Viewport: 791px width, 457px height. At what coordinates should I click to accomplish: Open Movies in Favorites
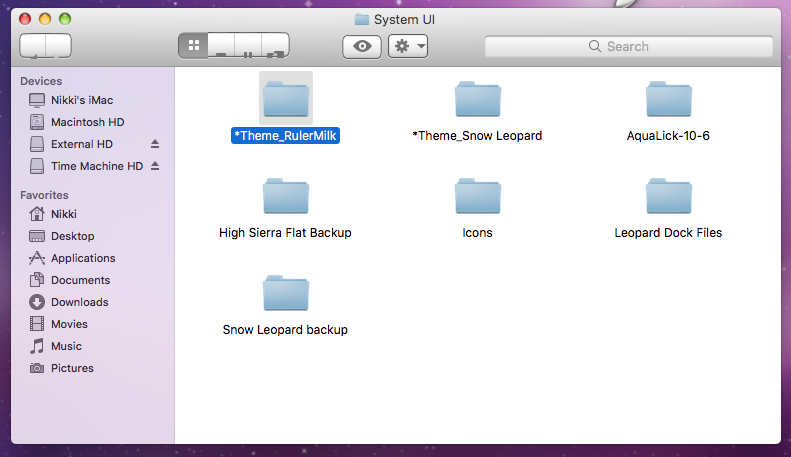pos(93,324)
